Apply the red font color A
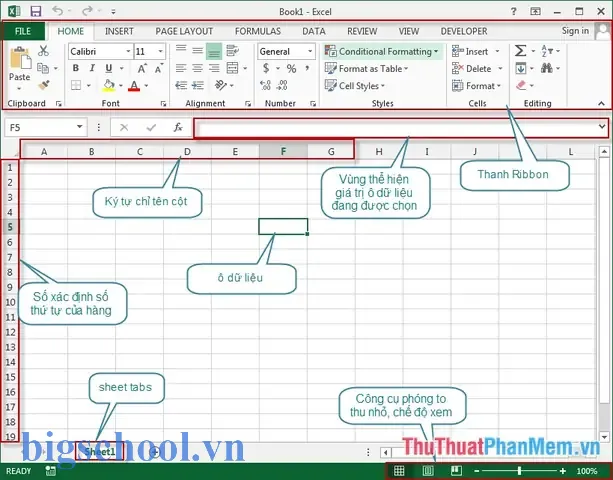 tap(134, 85)
